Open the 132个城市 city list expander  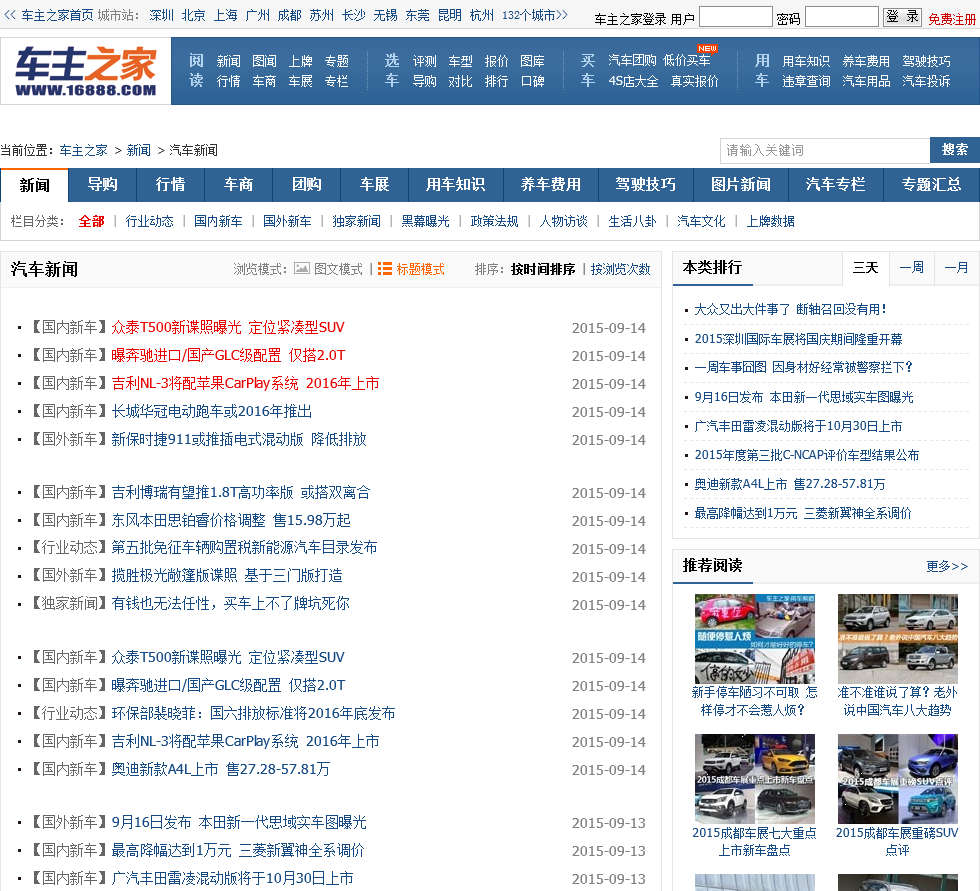coord(535,15)
